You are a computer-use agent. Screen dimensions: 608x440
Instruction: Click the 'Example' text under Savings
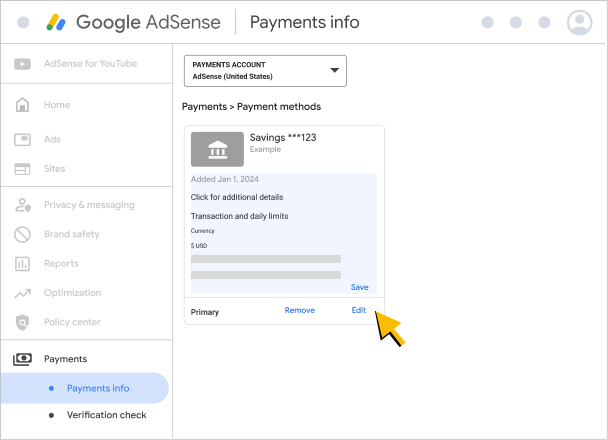tap(265, 149)
